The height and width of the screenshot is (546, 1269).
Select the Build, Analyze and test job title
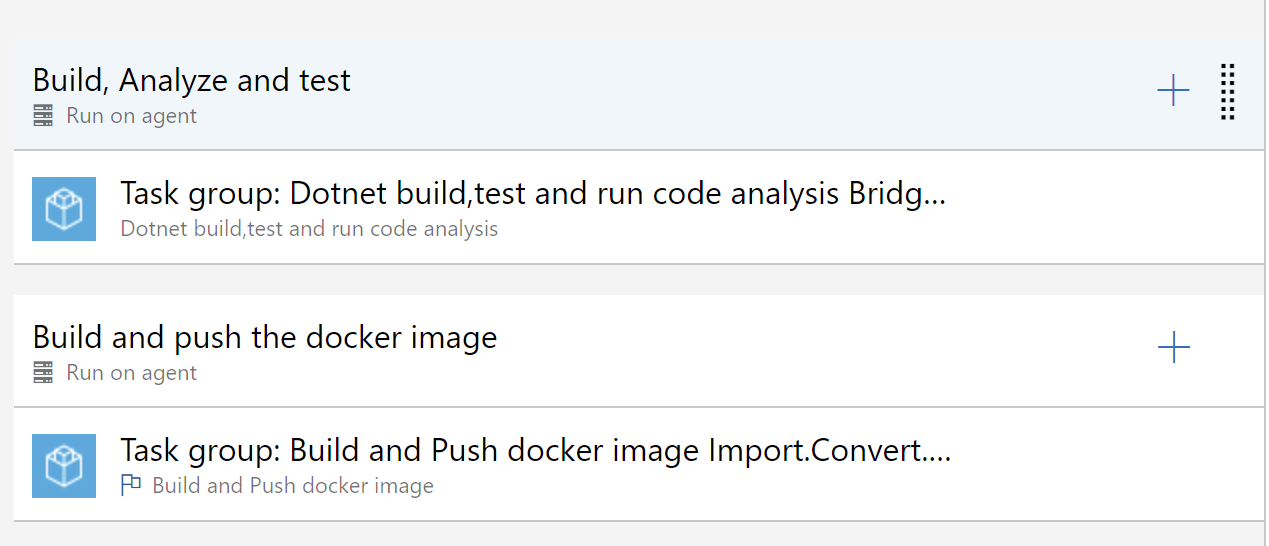pyautogui.click(x=192, y=80)
